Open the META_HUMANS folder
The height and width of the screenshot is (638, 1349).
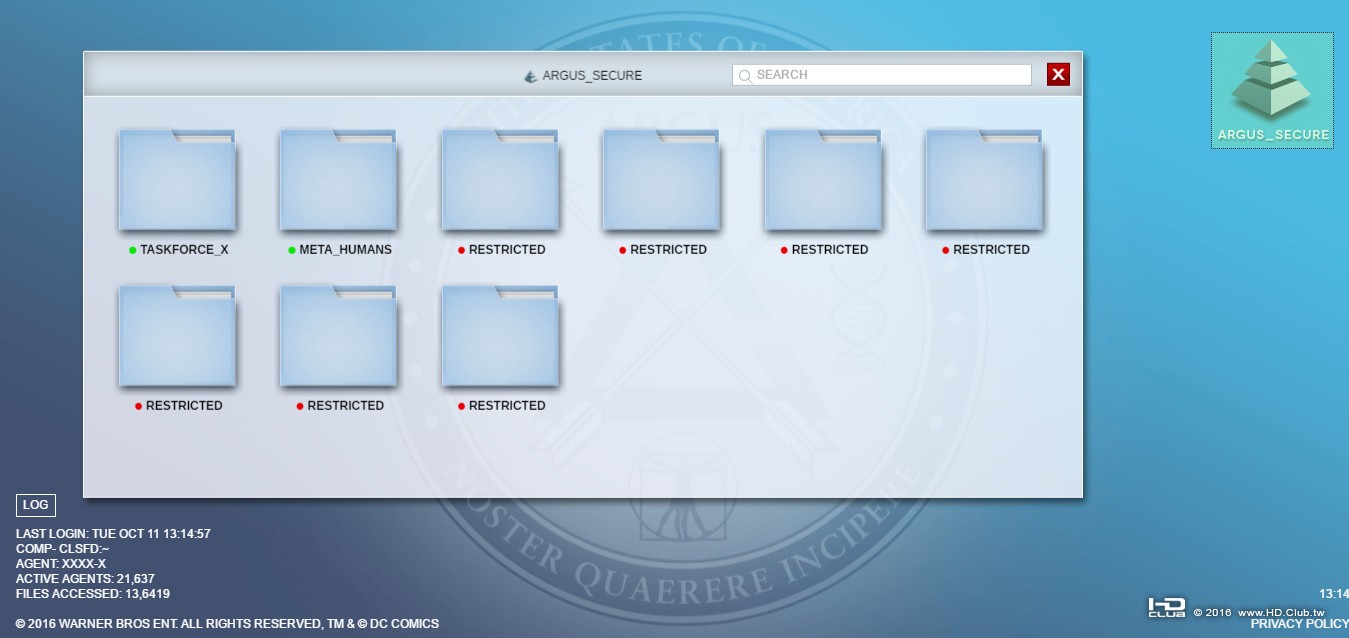(x=339, y=180)
